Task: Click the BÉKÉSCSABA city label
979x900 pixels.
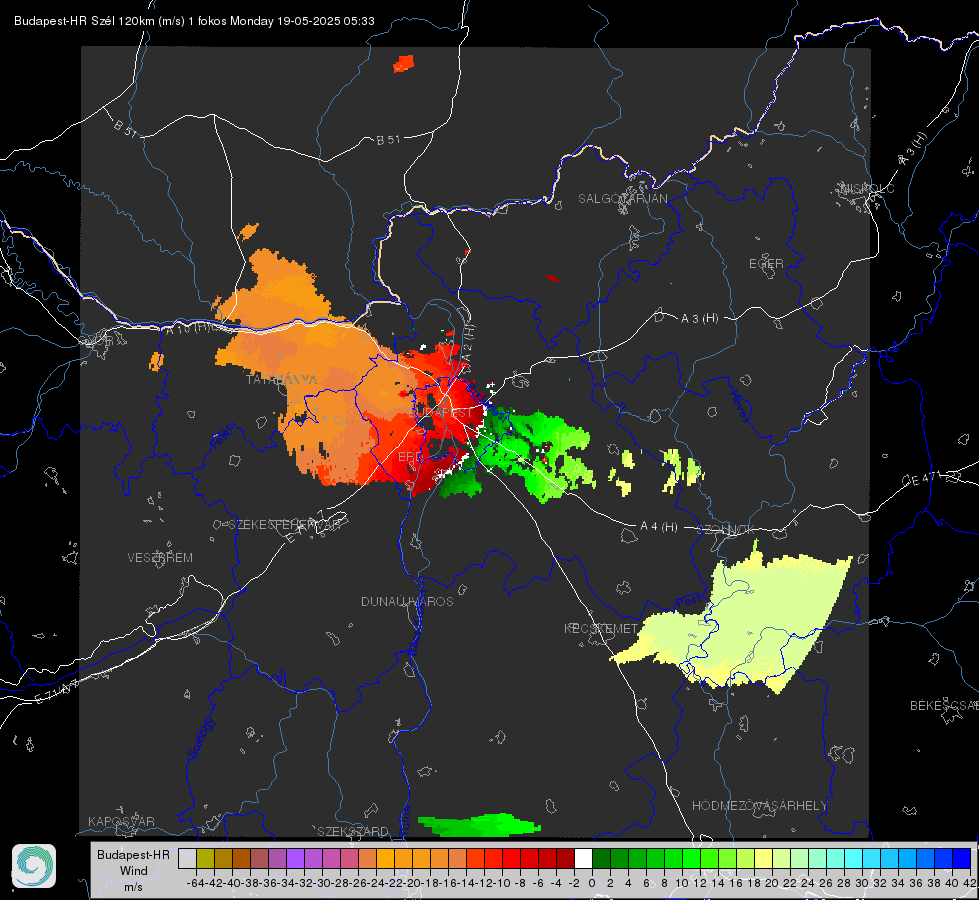Action: point(944,705)
